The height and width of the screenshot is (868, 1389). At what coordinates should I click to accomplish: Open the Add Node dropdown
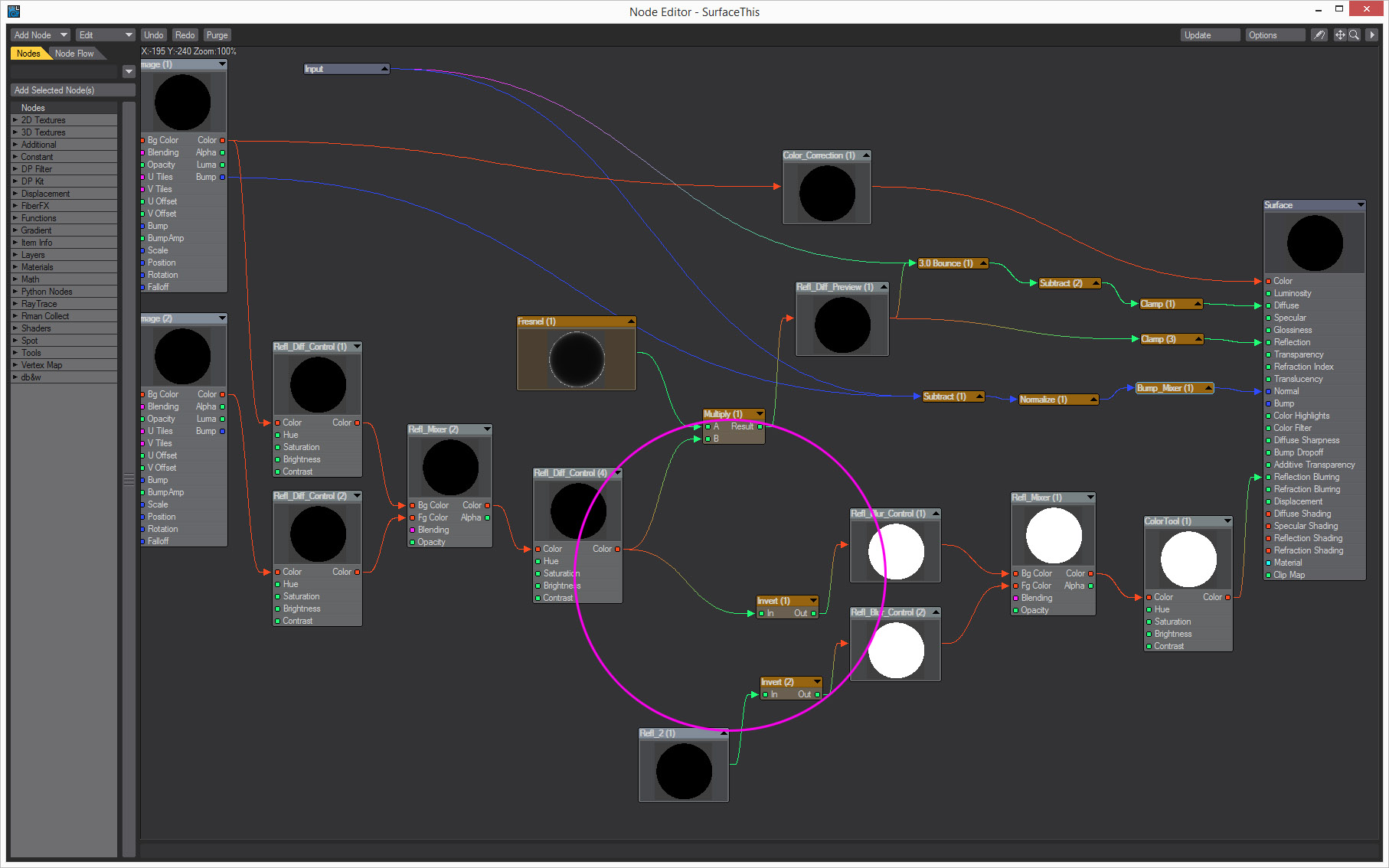pos(41,35)
